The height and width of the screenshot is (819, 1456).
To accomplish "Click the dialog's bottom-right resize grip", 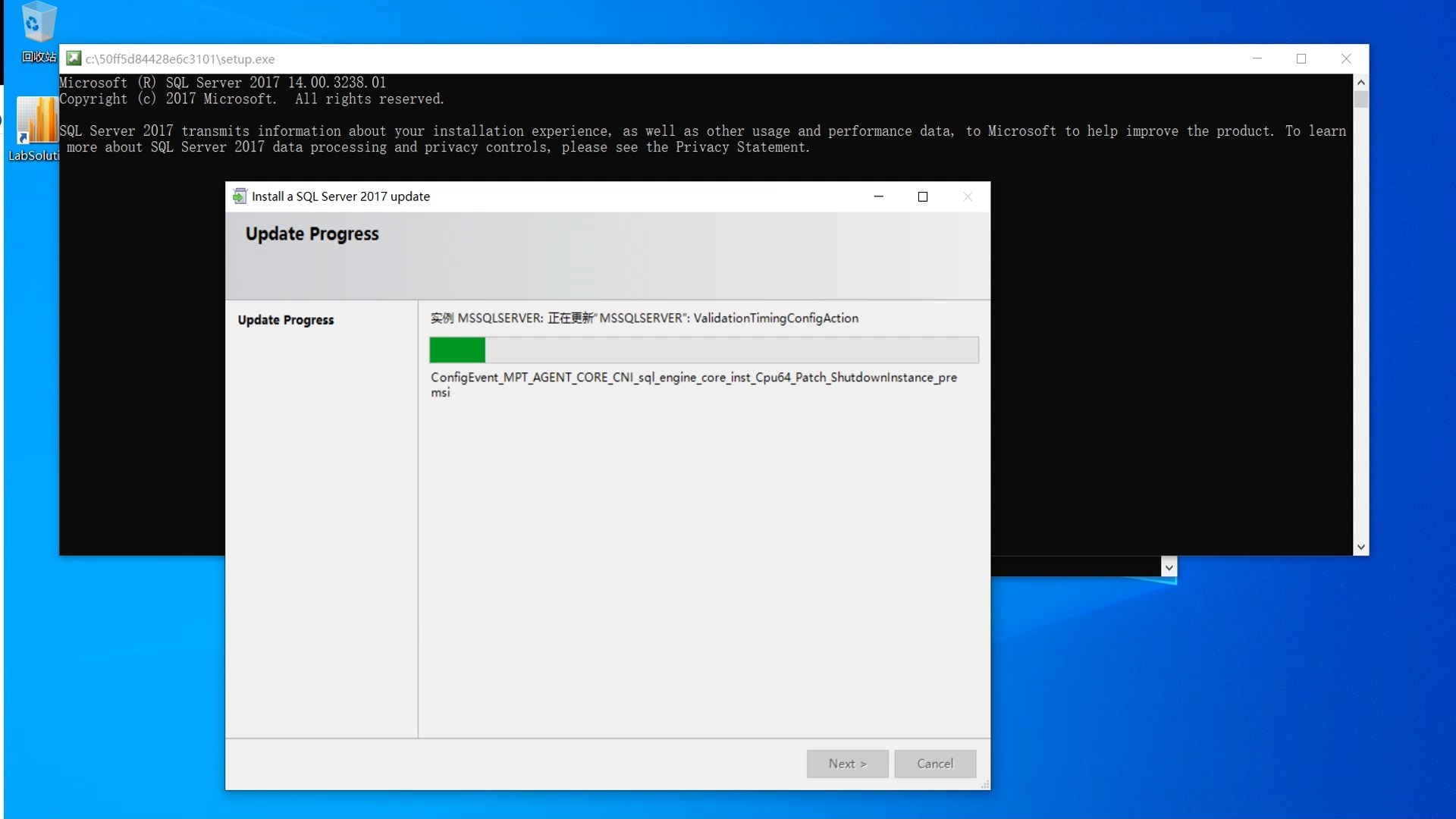I will [985, 785].
